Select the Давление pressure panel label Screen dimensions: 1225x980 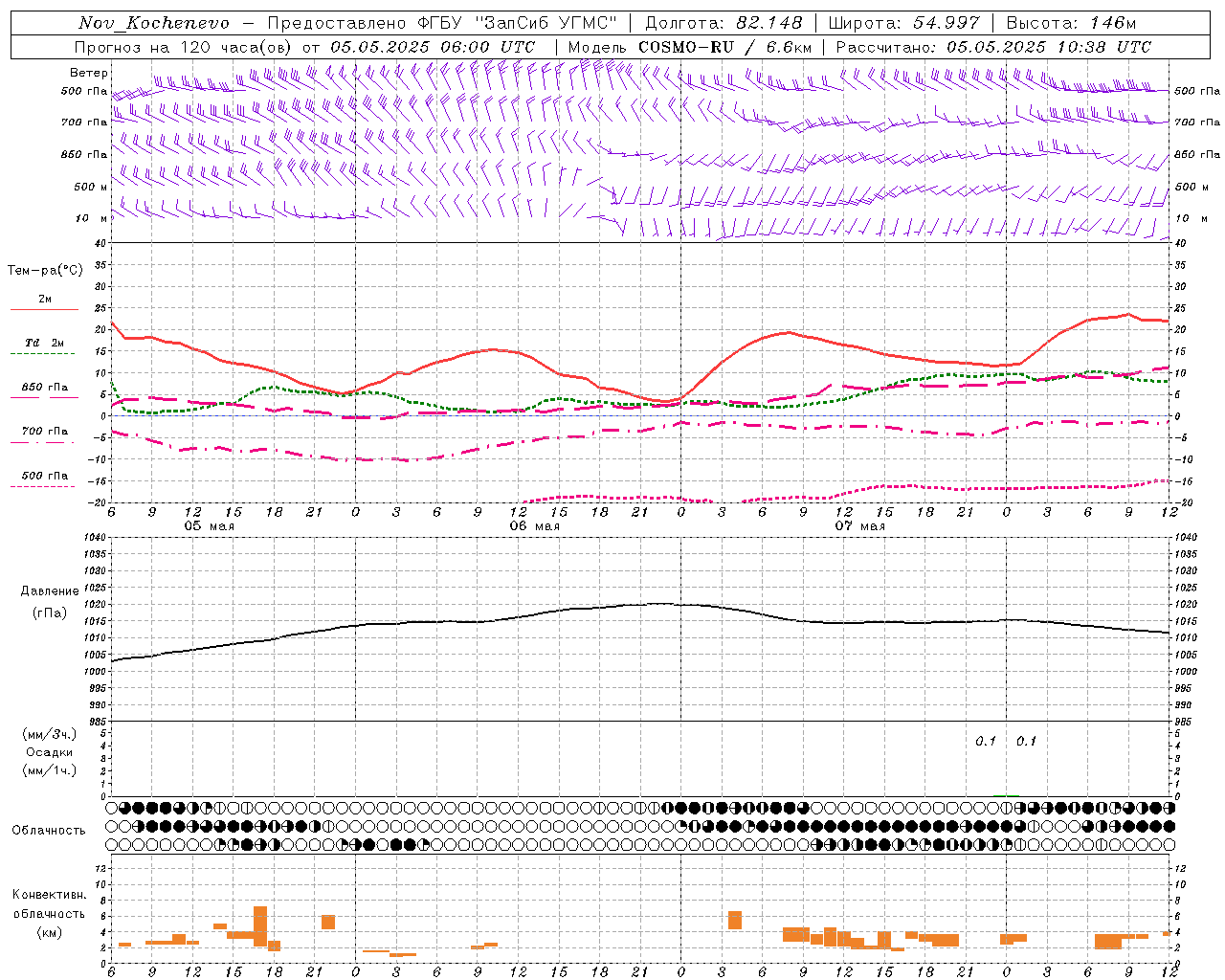coord(50,591)
